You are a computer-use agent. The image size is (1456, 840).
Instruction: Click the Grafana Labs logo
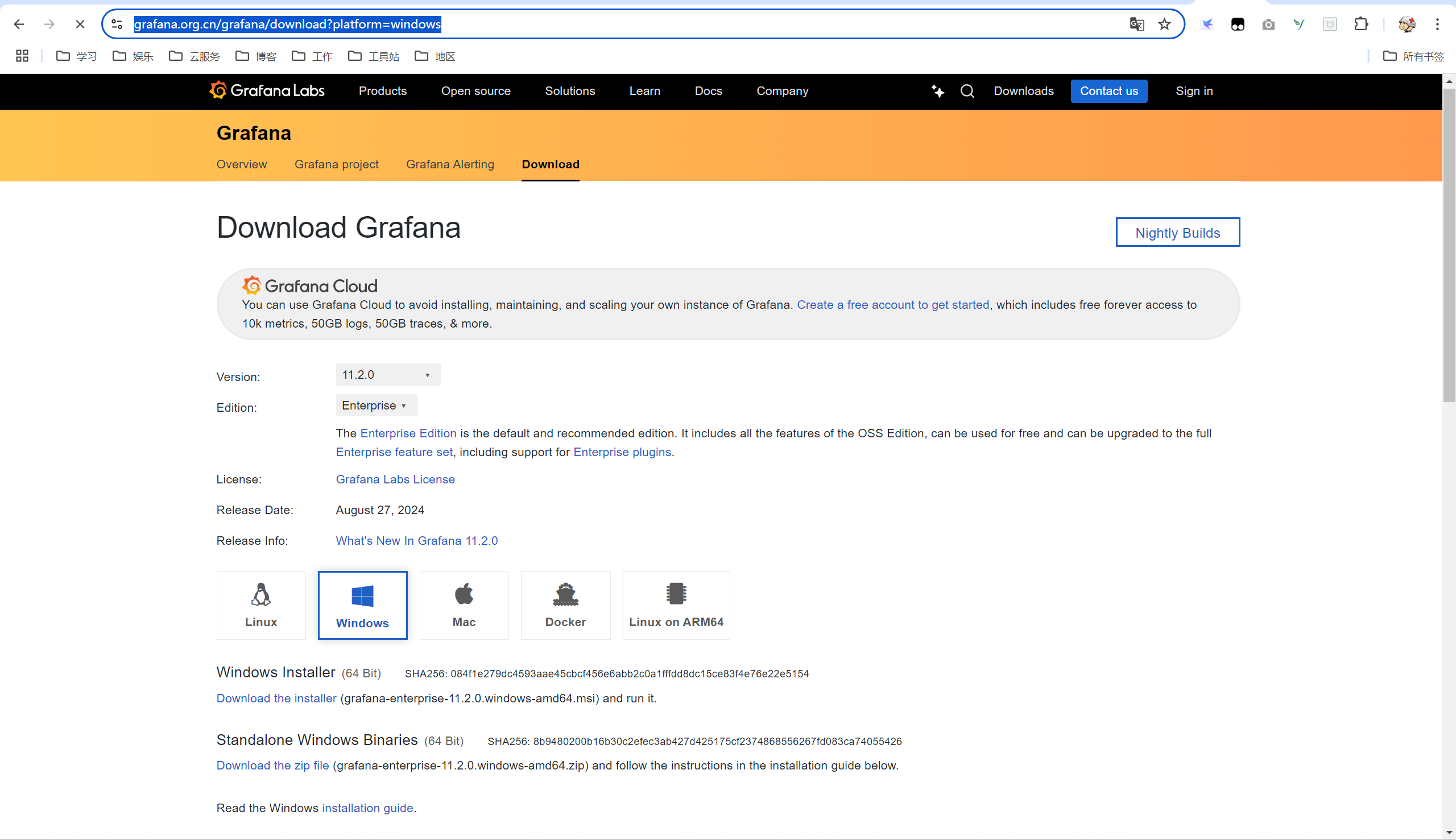point(267,90)
